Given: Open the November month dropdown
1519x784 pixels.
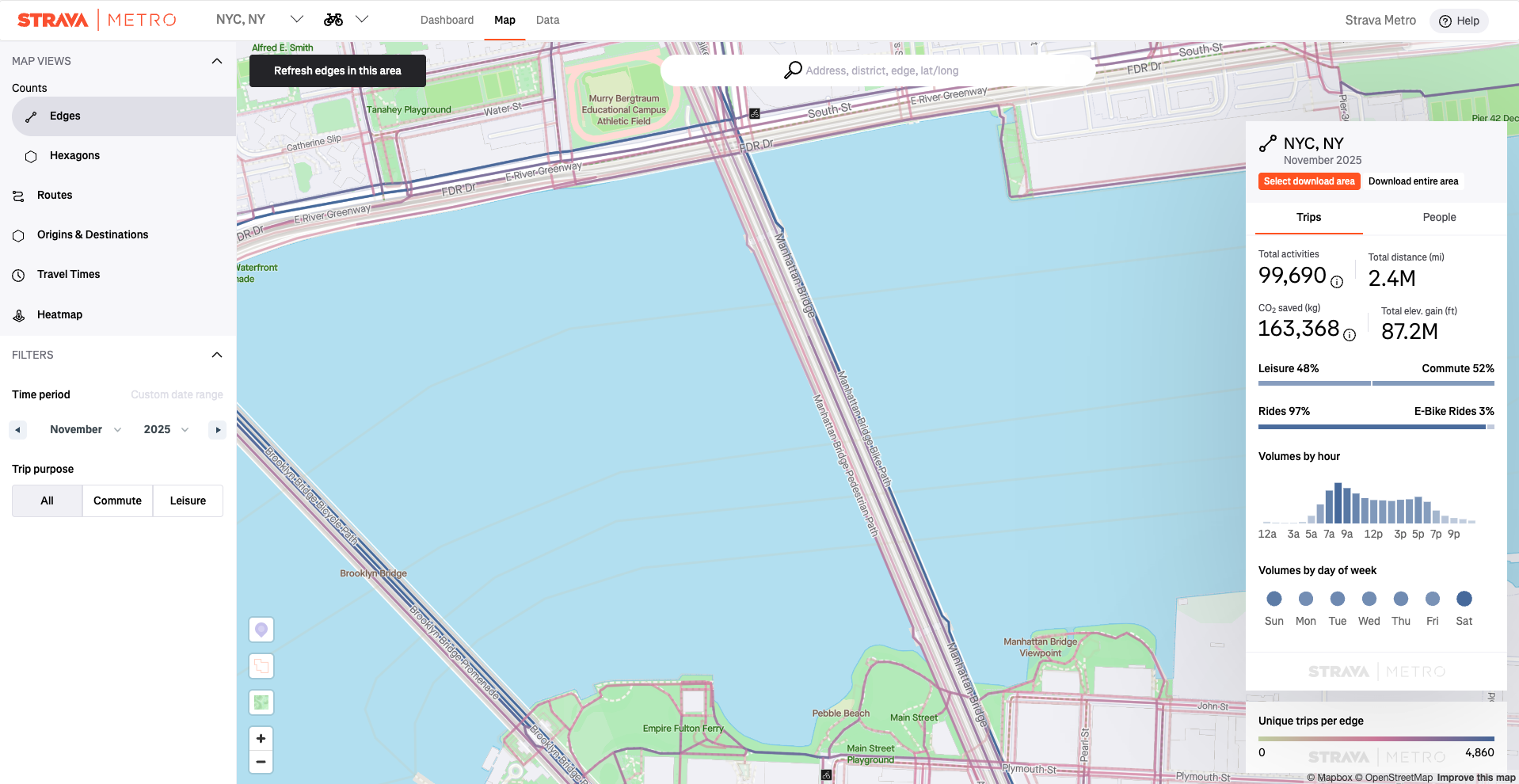Looking at the screenshot, I should pos(86,429).
